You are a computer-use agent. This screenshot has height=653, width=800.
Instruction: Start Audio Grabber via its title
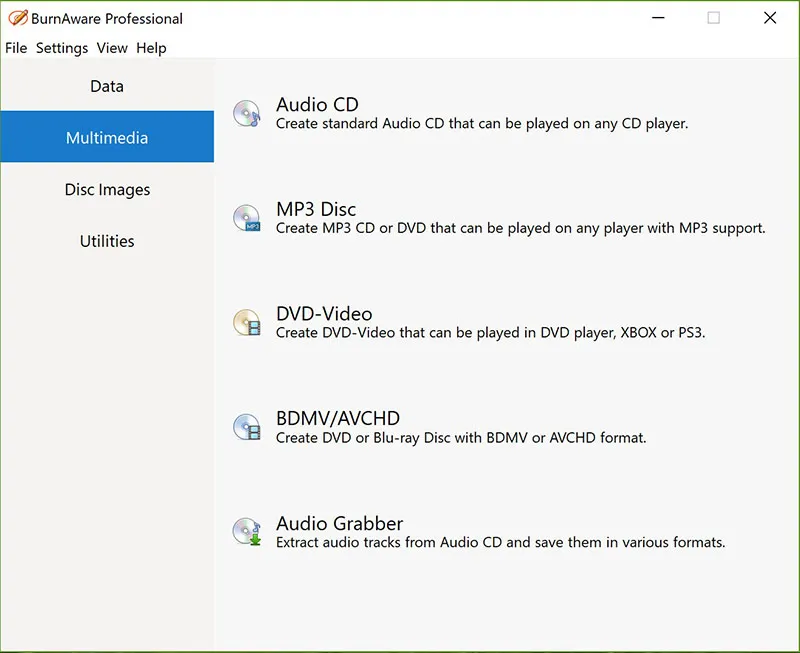tap(339, 523)
